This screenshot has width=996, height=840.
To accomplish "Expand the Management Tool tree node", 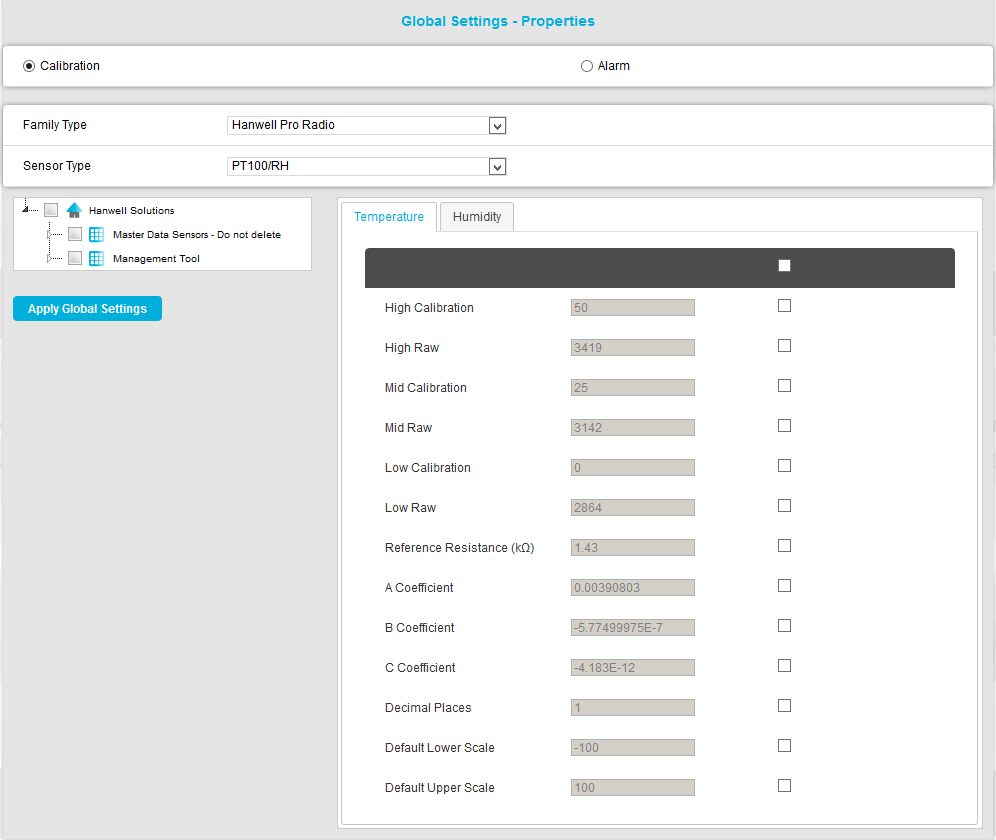I will [x=49, y=258].
